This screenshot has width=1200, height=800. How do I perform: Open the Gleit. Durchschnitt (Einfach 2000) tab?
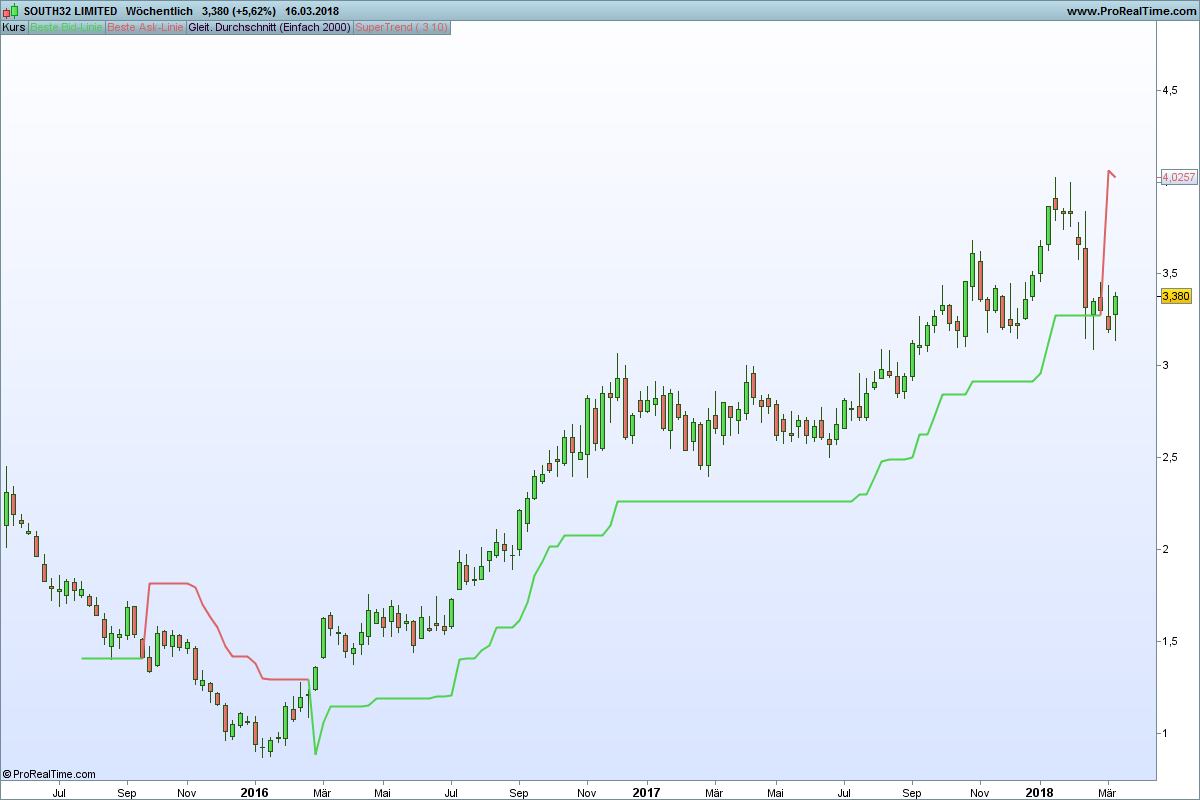pyautogui.click(x=270, y=27)
